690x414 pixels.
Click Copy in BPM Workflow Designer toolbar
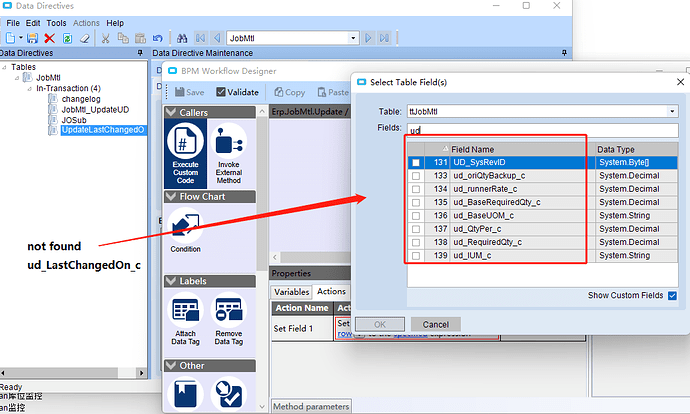tap(290, 92)
